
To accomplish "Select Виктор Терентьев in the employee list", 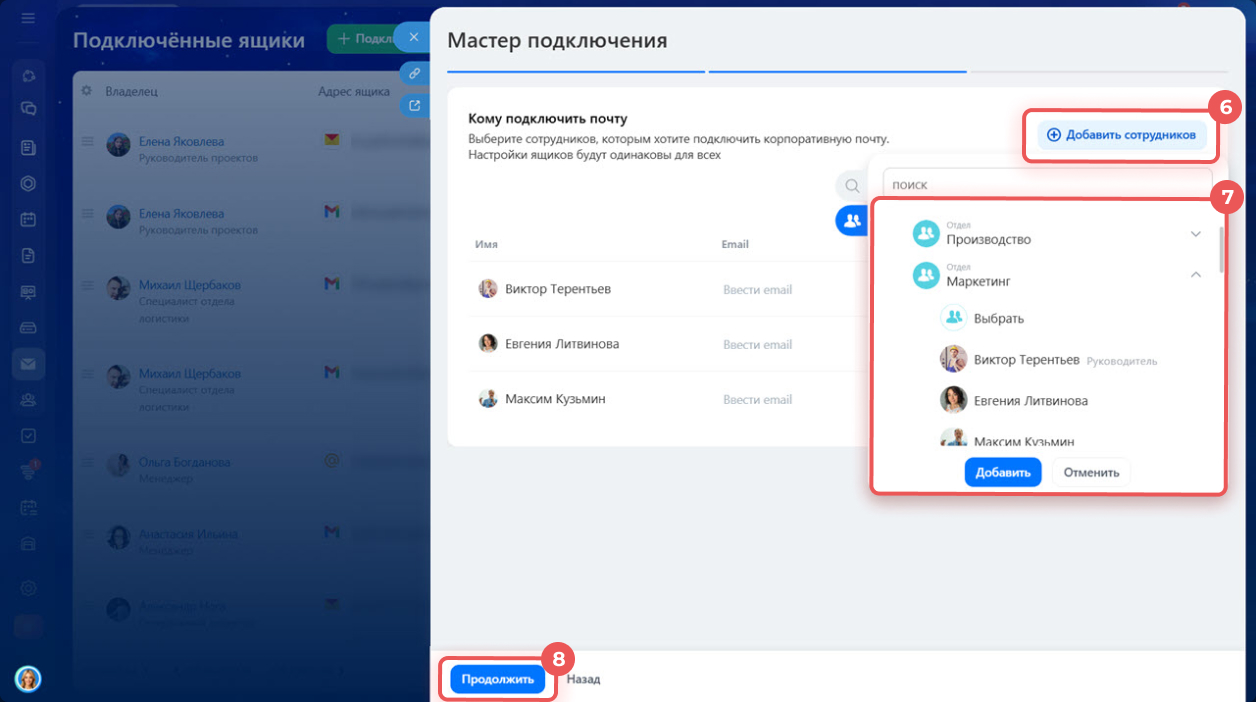I will pos(1026,359).
